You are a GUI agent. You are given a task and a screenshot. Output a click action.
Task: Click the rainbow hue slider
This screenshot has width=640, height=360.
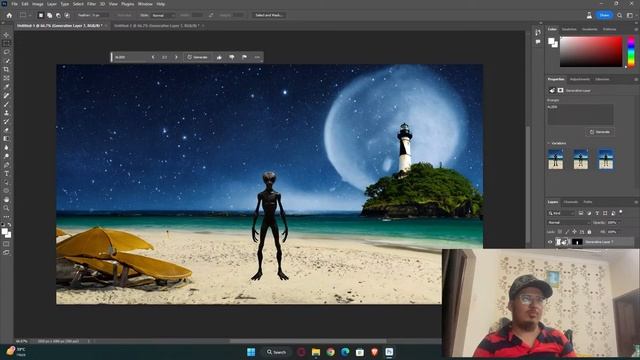click(x=631, y=51)
